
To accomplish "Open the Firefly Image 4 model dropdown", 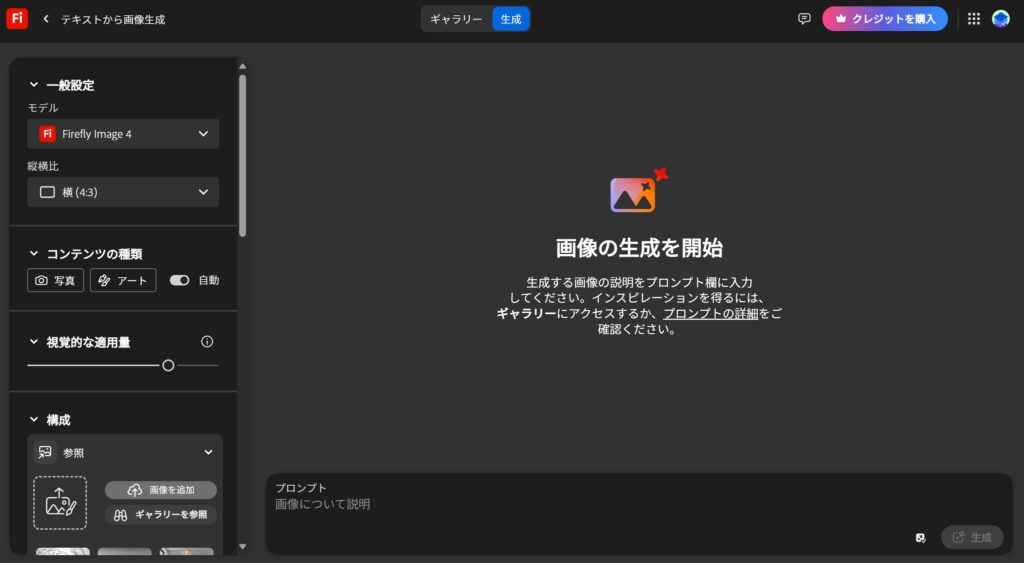I will tap(123, 134).
